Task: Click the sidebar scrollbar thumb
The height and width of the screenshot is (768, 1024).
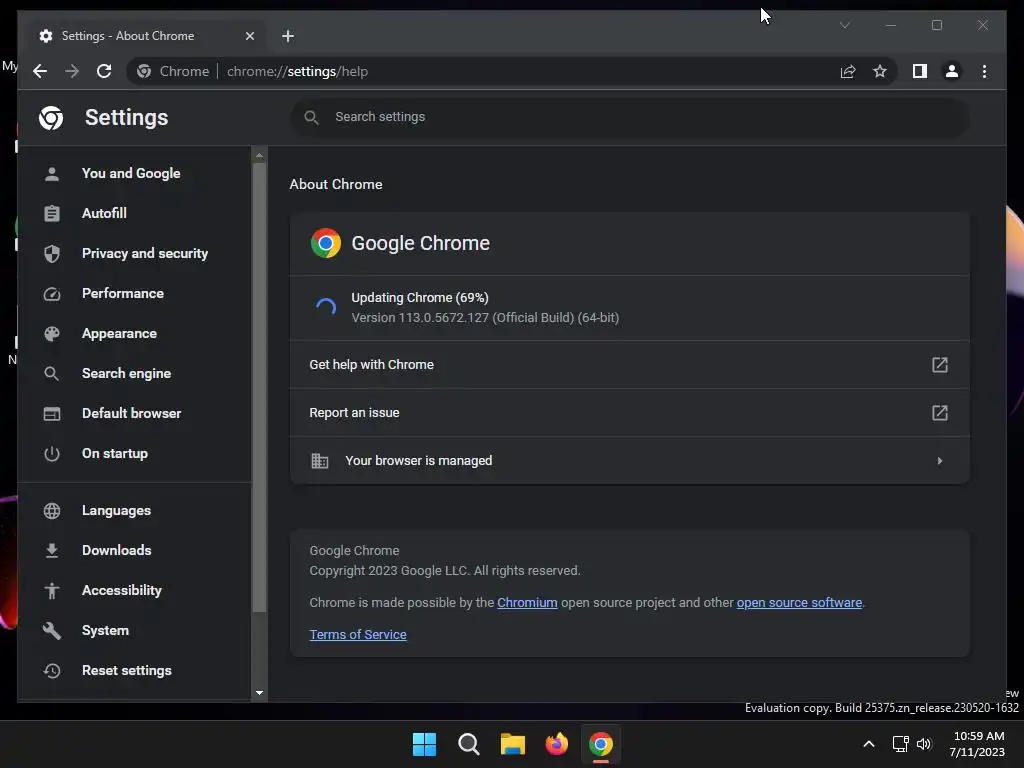Action: click(x=259, y=387)
